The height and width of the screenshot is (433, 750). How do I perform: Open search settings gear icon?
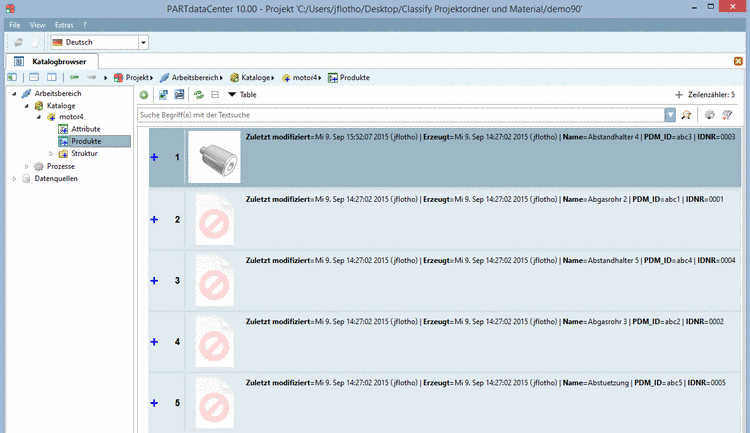click(710, 115)
